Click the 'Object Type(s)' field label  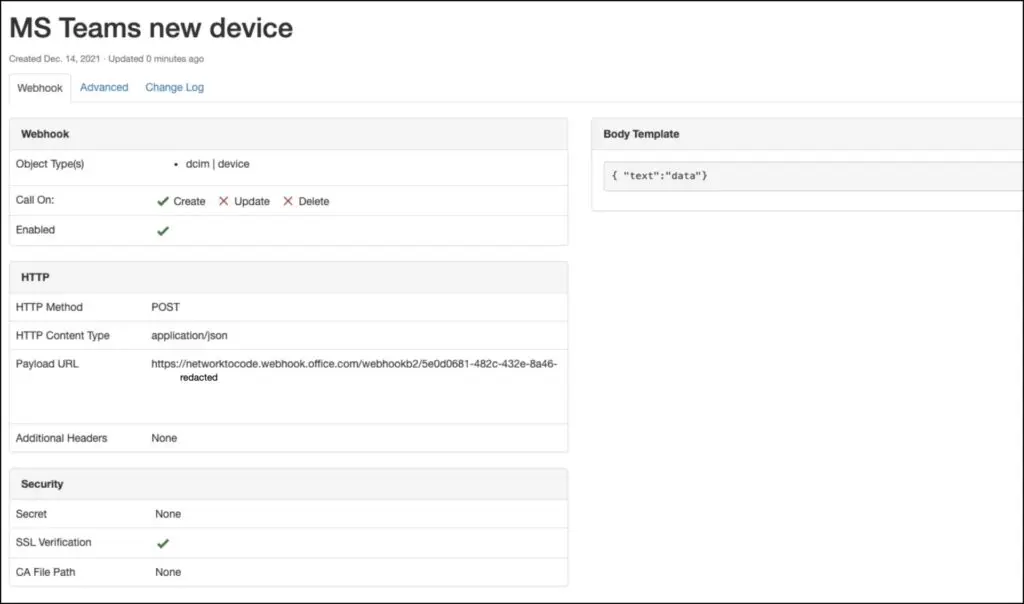pos(50,164)
